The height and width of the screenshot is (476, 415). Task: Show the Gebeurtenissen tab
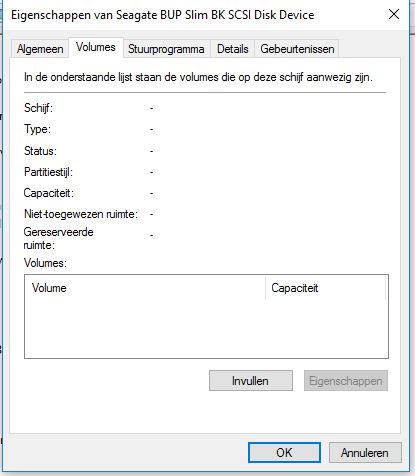tap(297, 49)
